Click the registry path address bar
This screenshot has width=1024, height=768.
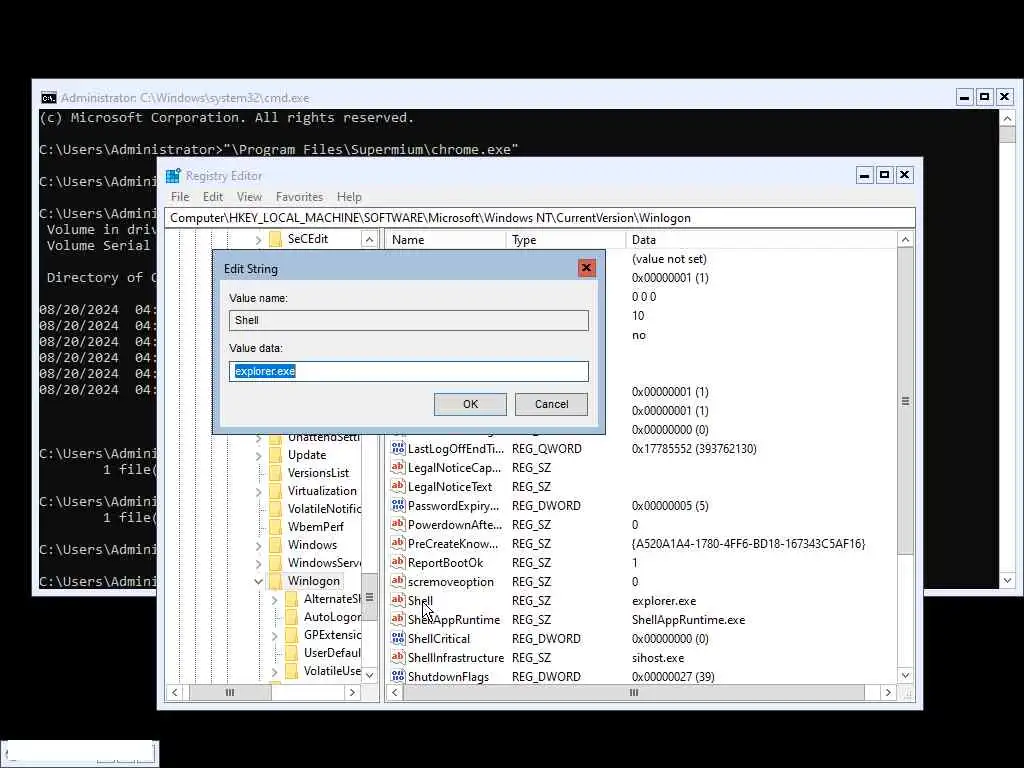539,218
